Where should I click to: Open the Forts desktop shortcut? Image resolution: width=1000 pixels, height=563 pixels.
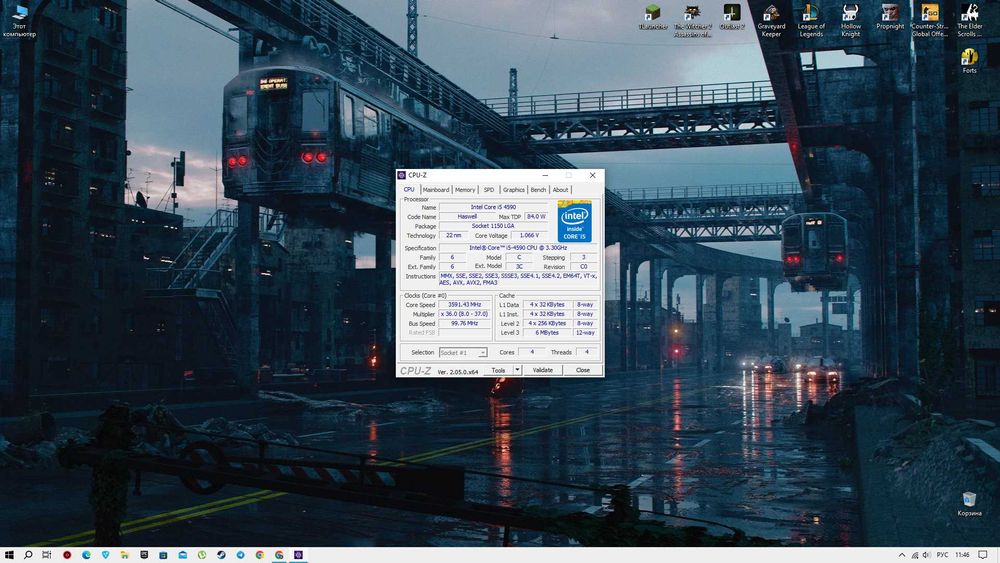(969, 61)
